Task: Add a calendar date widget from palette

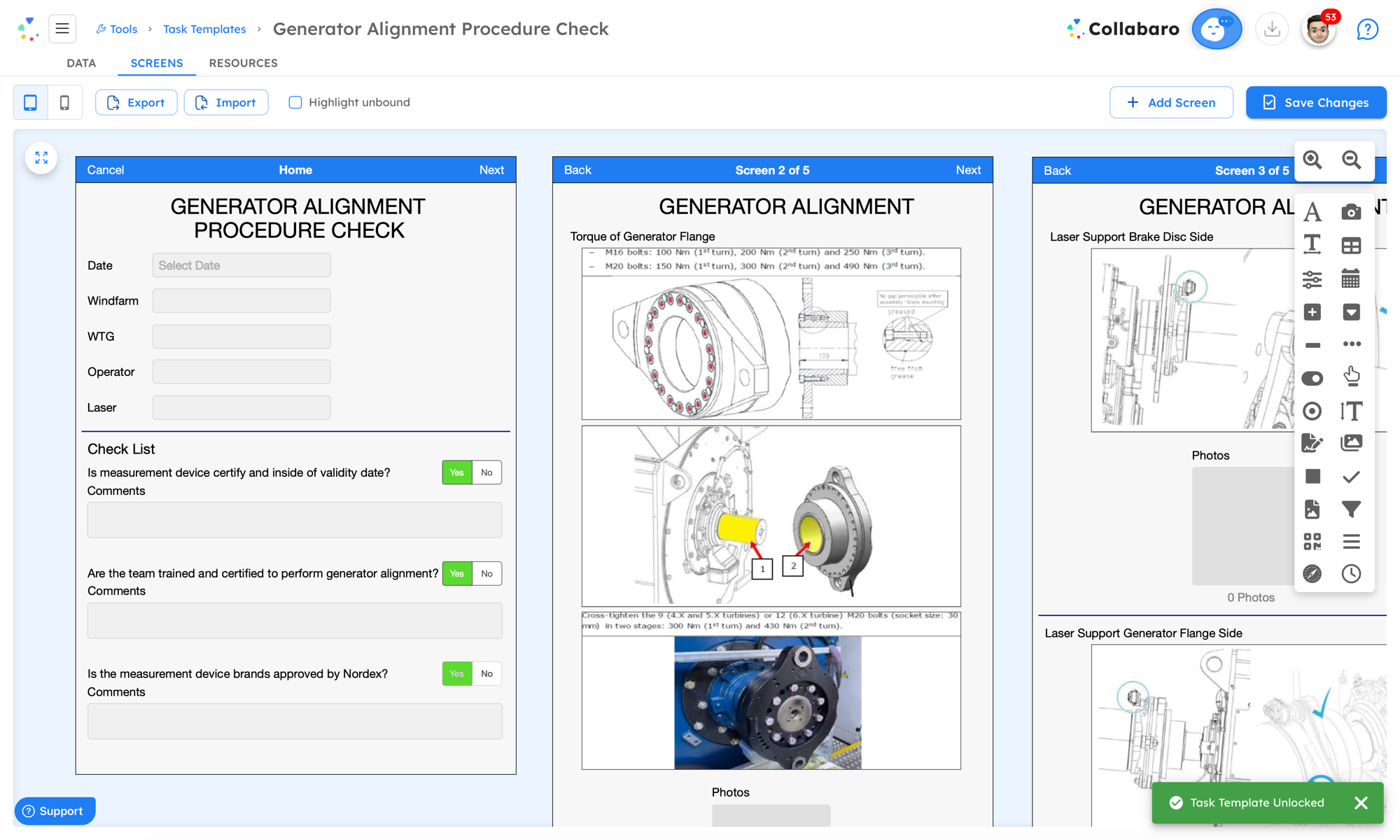Action: tap(1351, 279)
